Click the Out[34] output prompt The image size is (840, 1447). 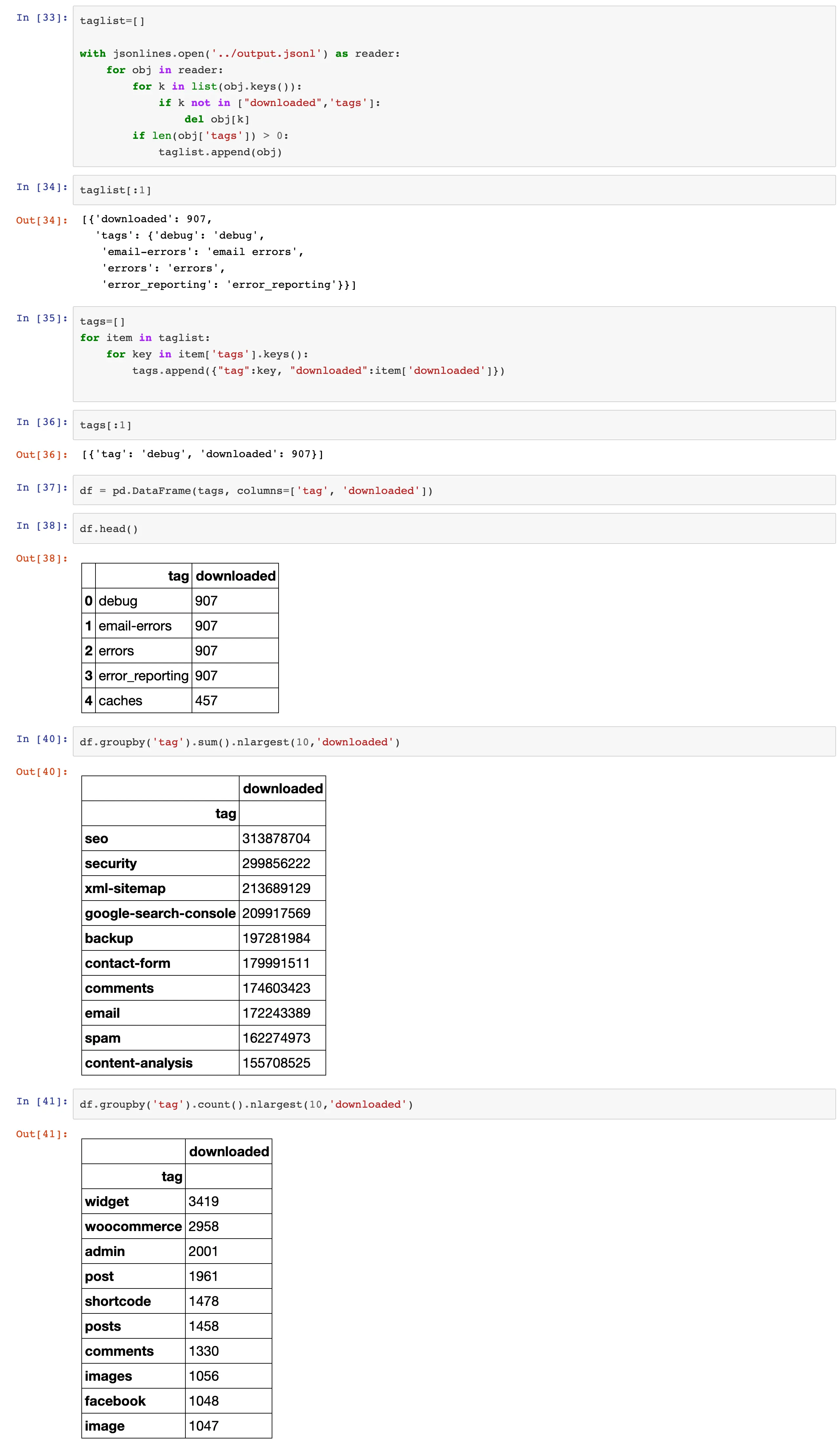coord(42,221)
